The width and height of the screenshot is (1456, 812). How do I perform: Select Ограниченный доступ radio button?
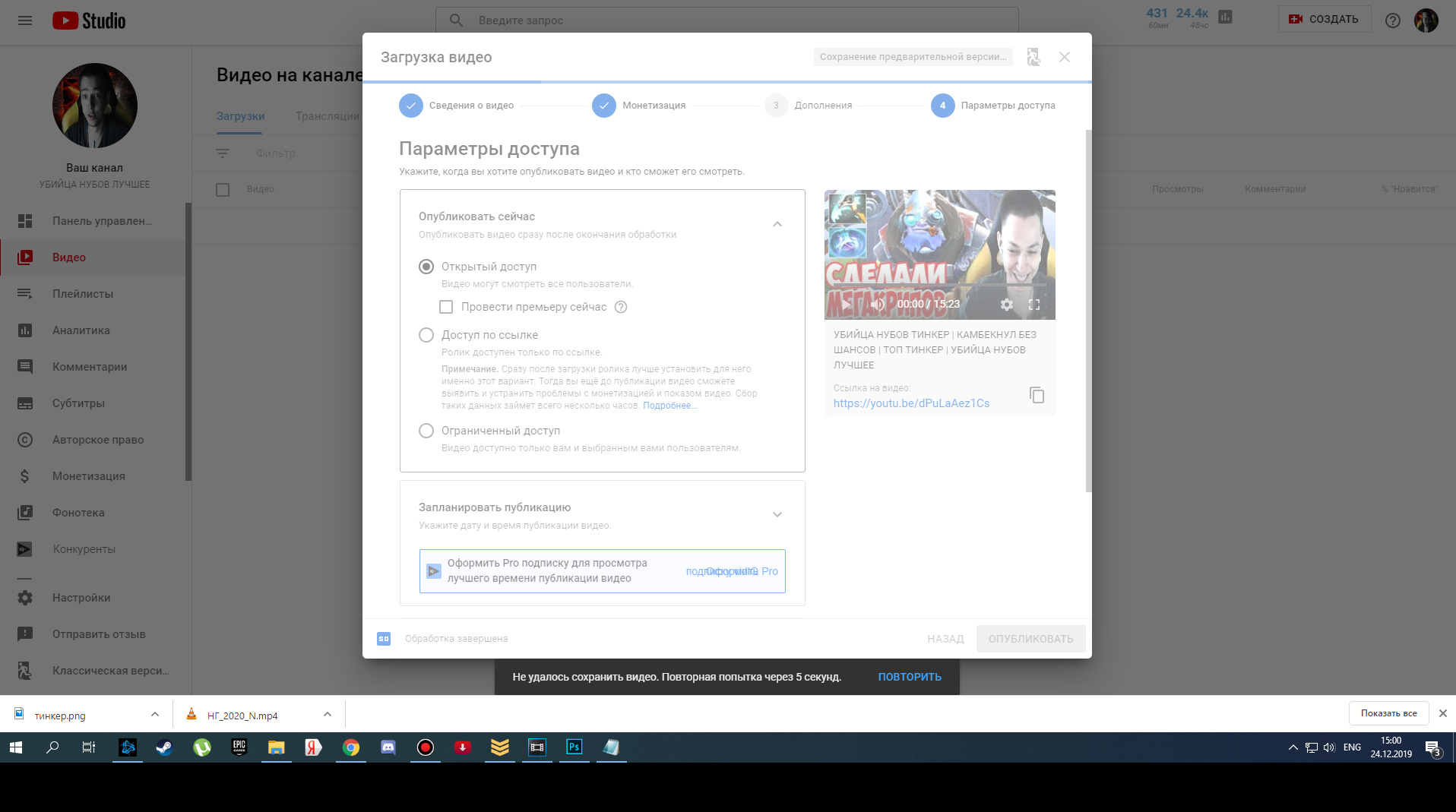click(426, 431)
